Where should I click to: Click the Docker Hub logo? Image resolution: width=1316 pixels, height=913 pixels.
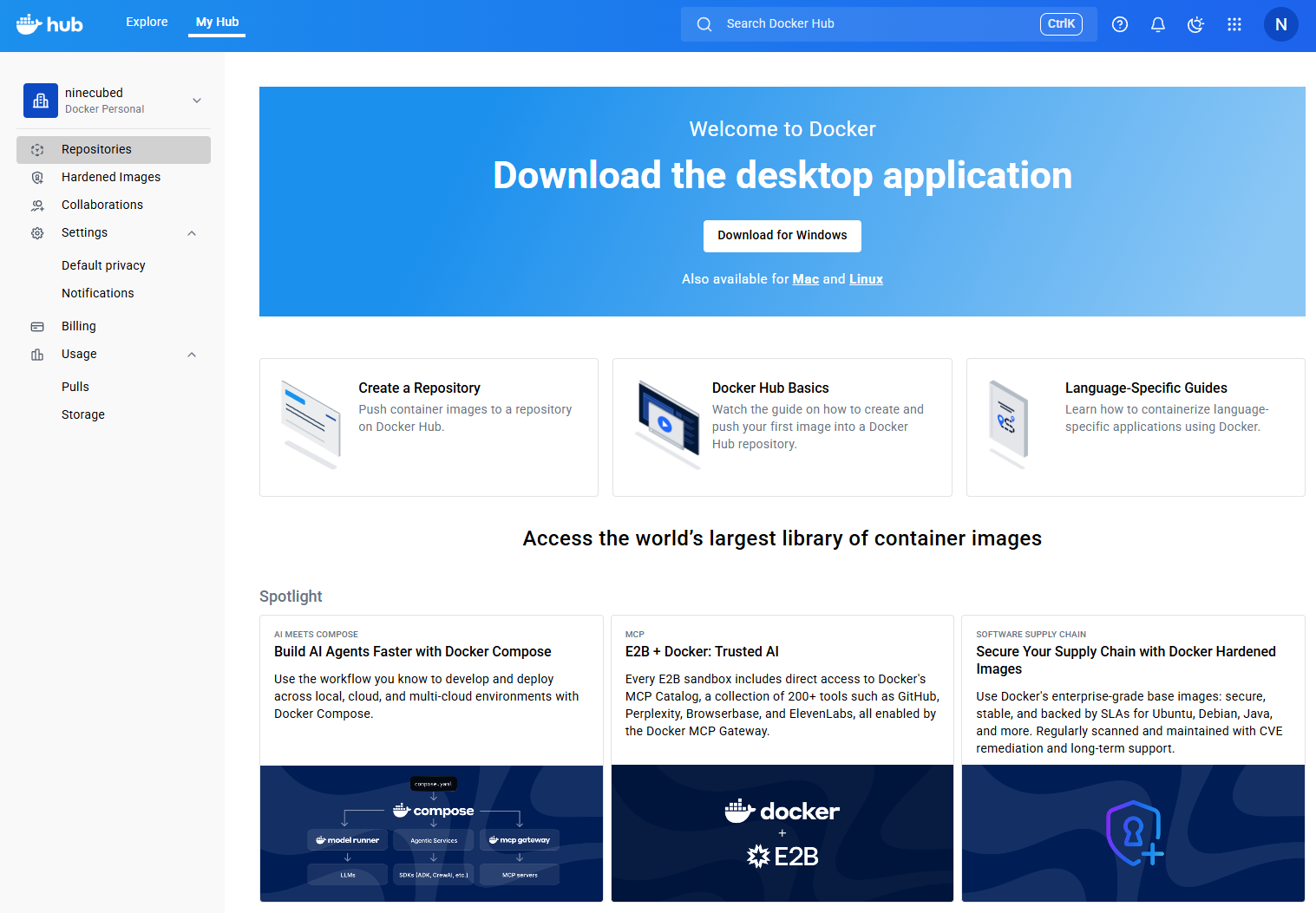(49, 24)
